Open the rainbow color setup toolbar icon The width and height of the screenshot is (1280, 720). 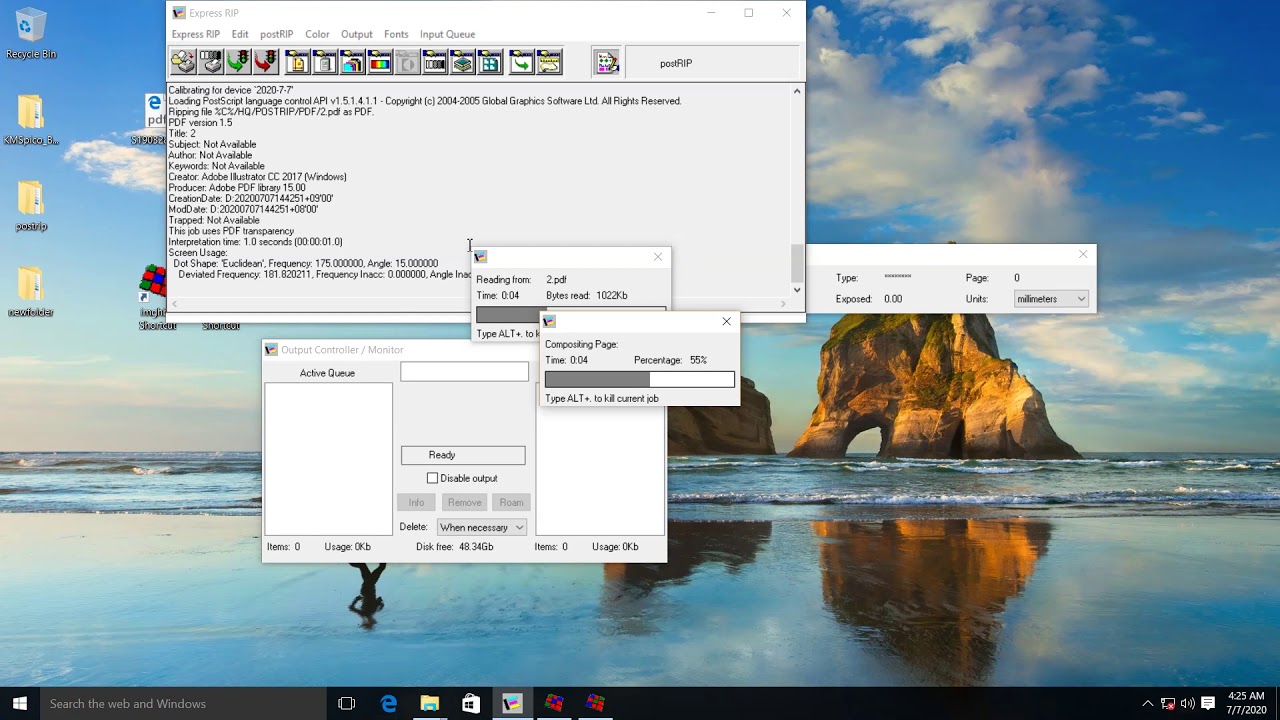pyautogui.click(x=380, y=63)
